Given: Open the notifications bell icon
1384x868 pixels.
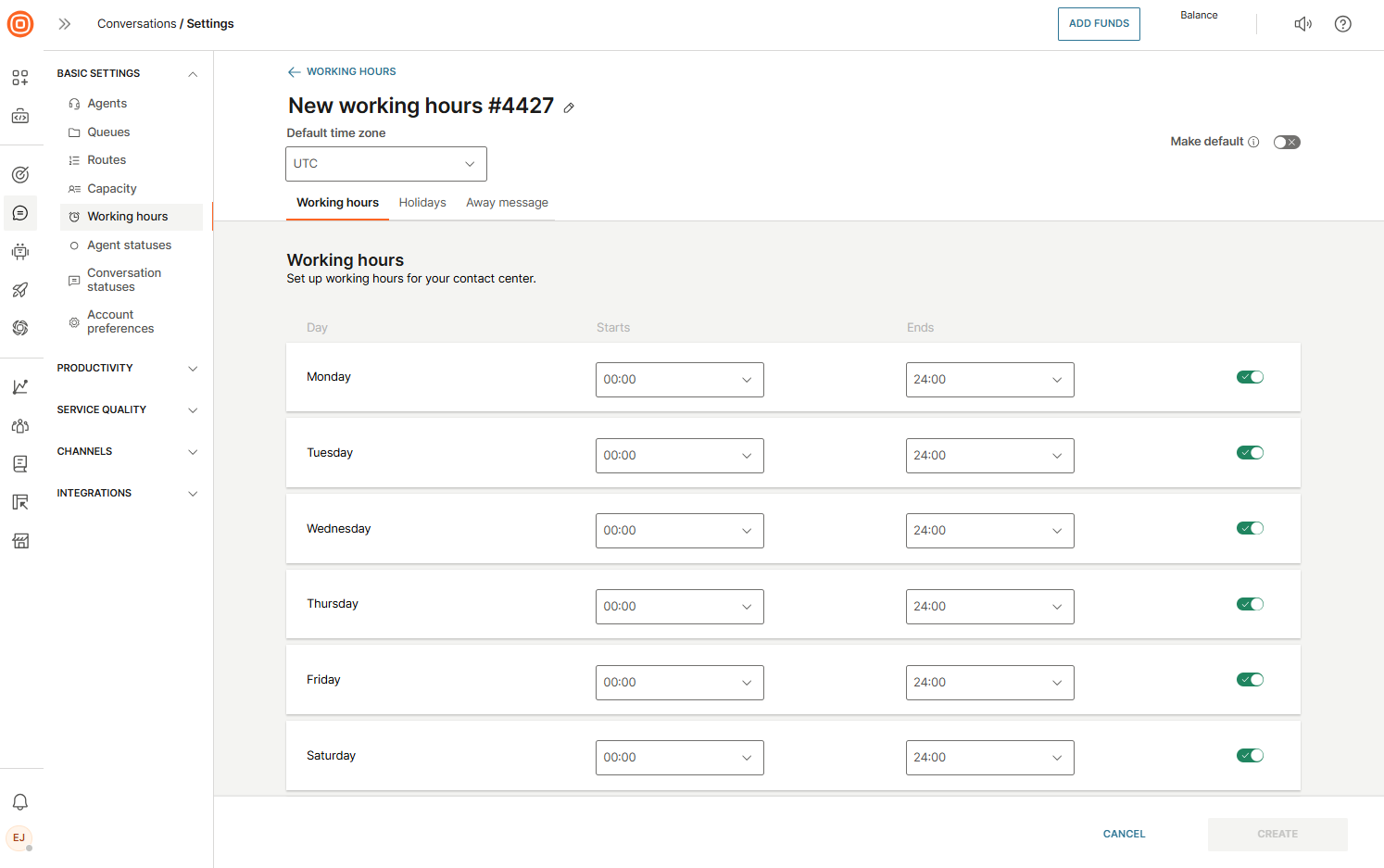Looking at the screenshot, I should coord(19,801).
